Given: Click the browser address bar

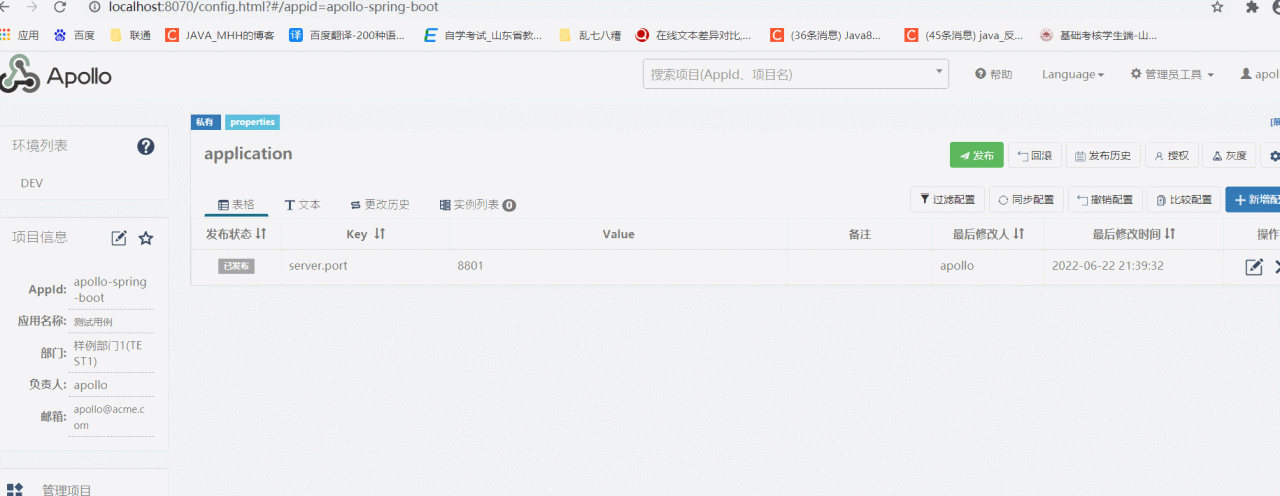Looking at the screenshot, I should (640, 7).
